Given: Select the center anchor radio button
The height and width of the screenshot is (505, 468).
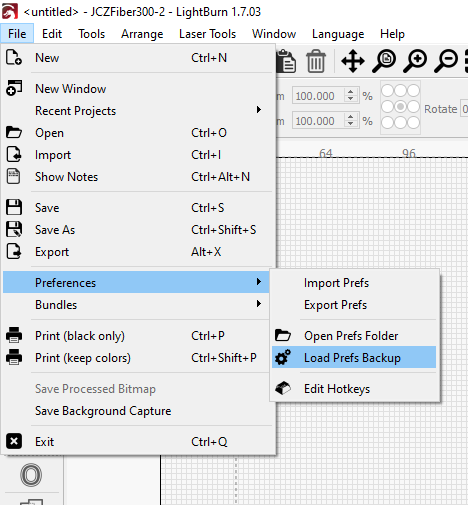Looking at the screenshot, I should (400, 107).
